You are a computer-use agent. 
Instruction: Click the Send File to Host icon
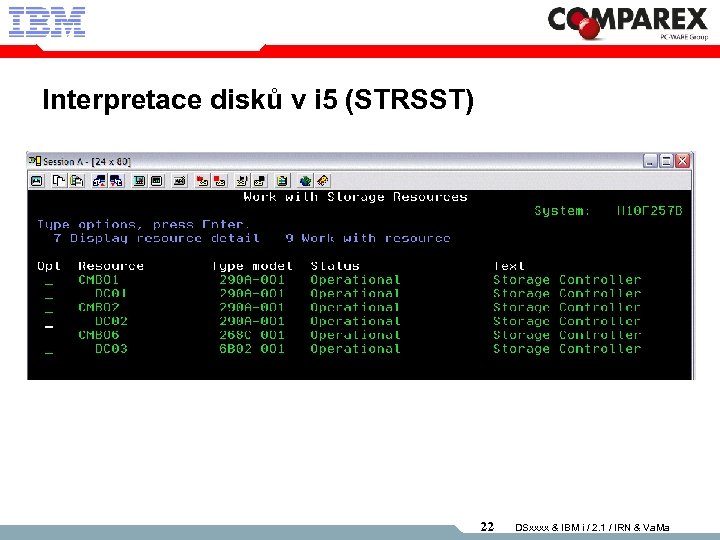pyautogui.click(x=99, y=181)
